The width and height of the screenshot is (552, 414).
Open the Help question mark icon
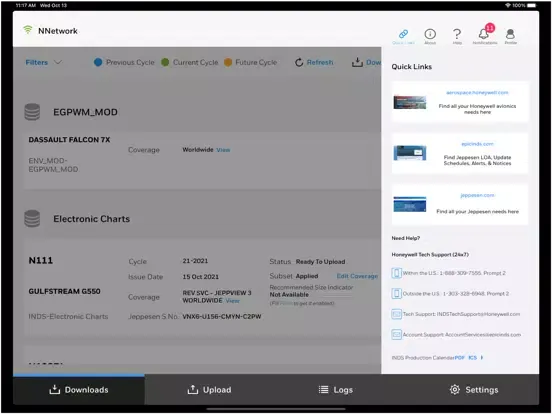point(457,34)
